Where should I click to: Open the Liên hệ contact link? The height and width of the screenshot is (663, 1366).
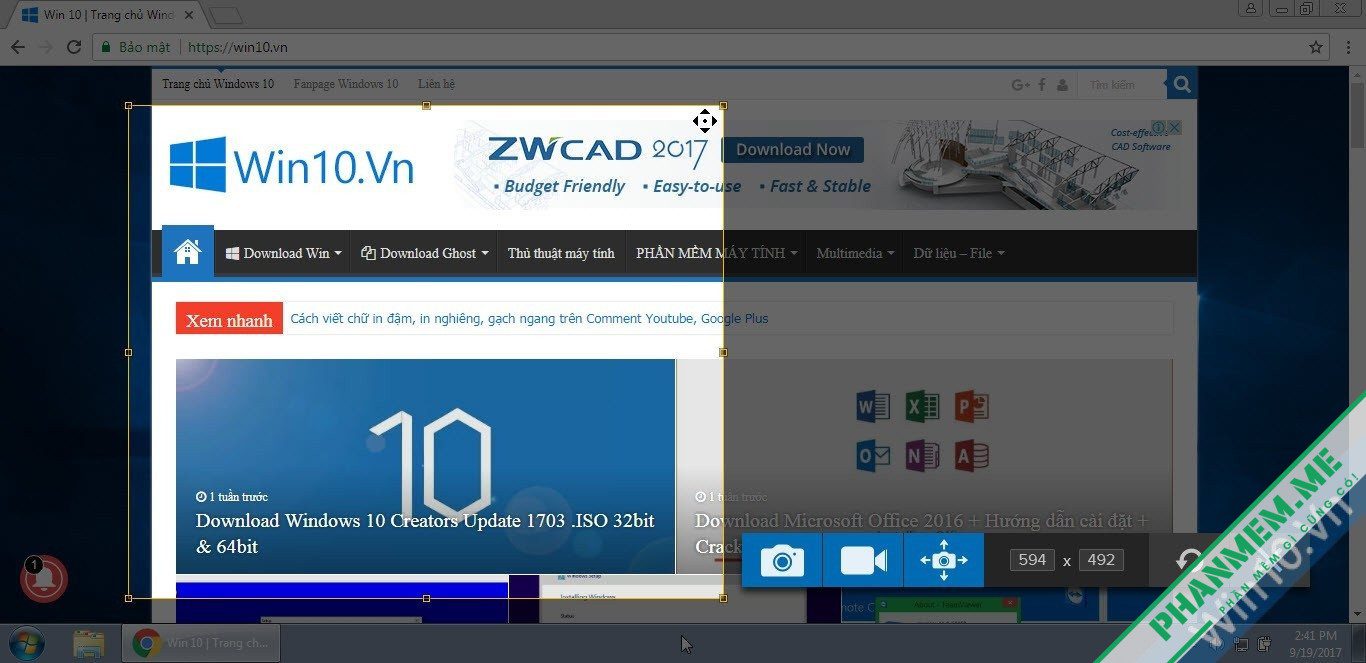pos(437,84)
